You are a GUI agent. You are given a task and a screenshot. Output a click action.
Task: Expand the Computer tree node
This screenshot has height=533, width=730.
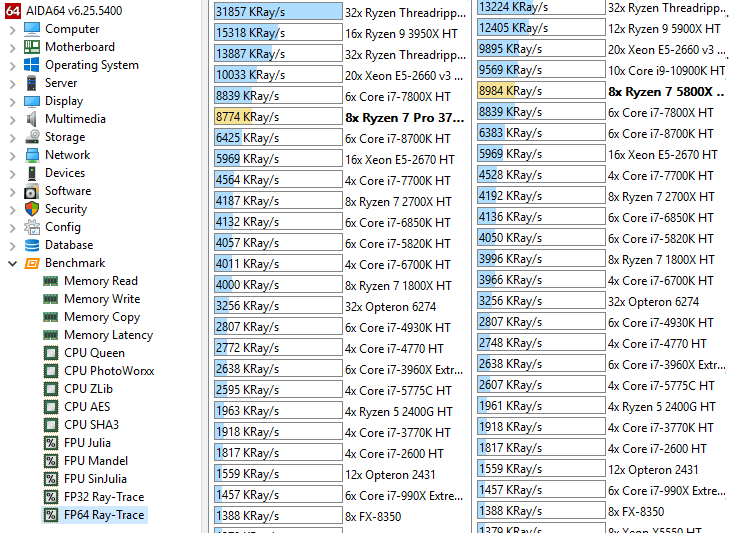[x=13, y=30]
